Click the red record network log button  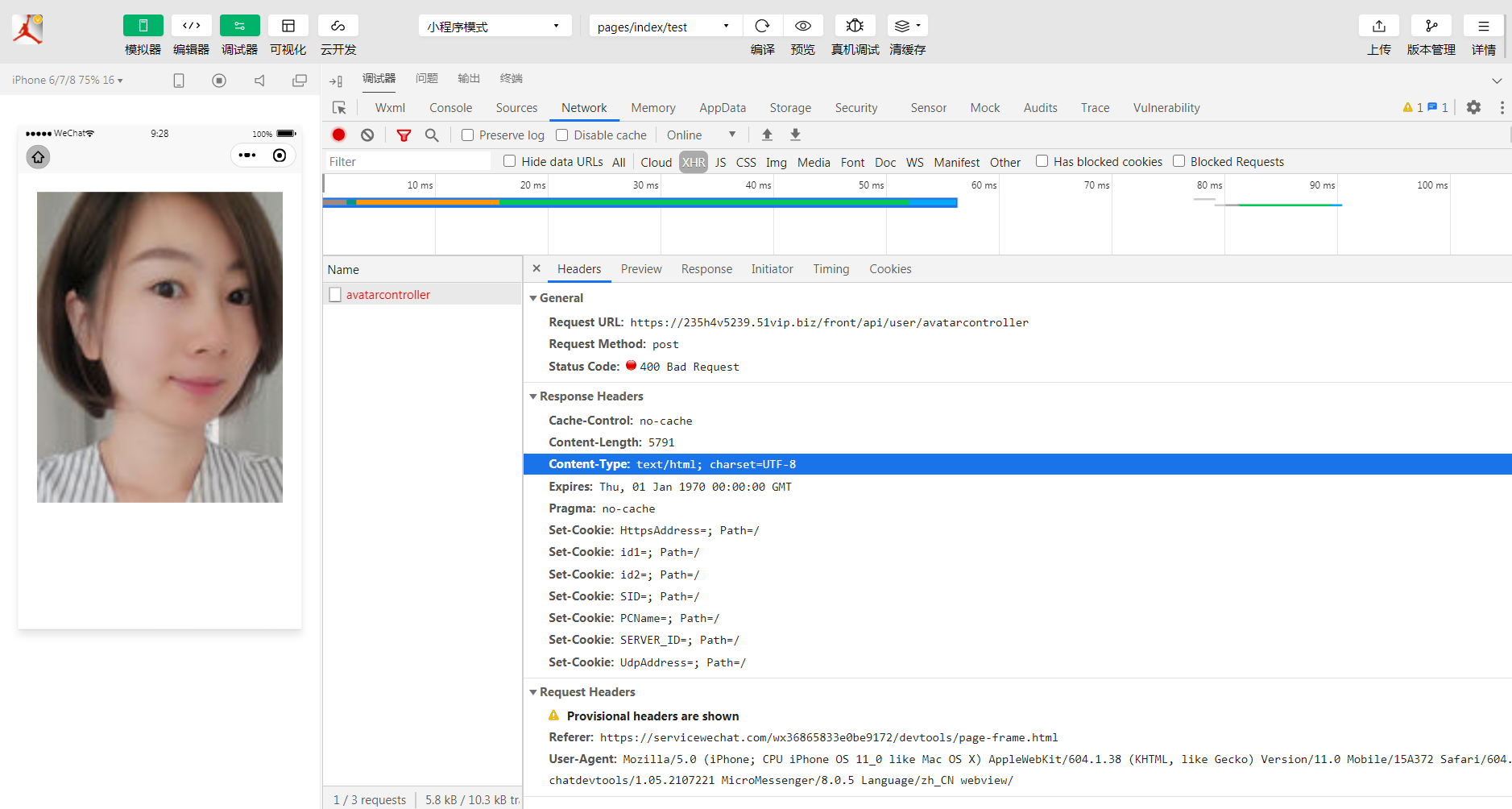[x=339, y=135]
